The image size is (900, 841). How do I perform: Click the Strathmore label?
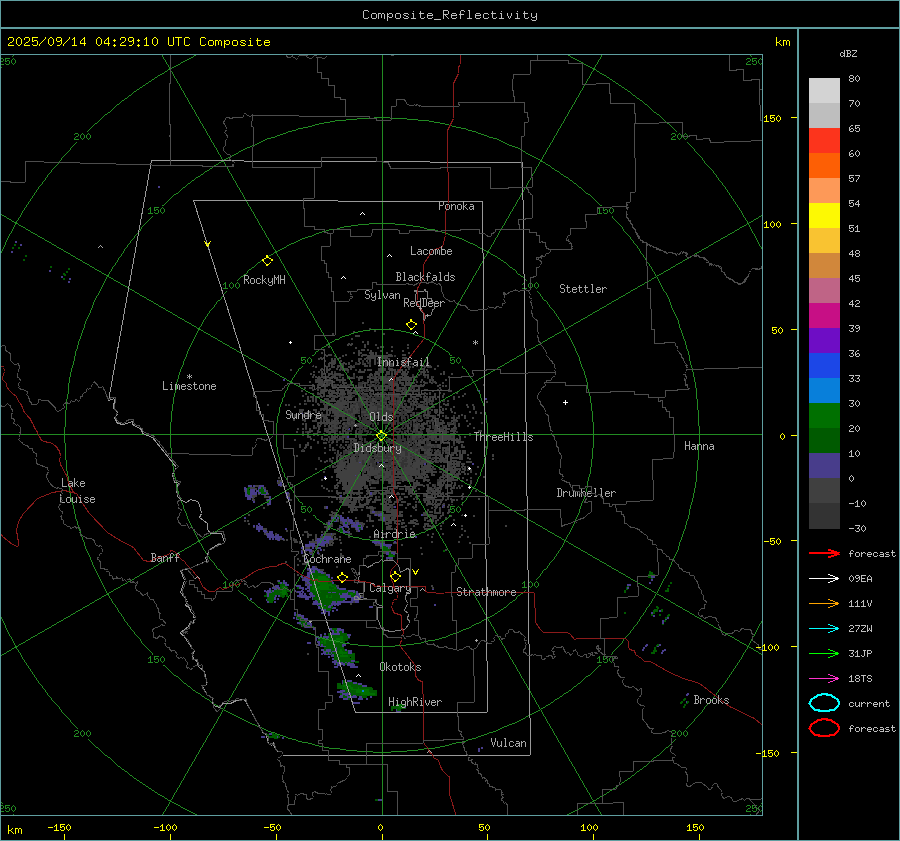487,592
